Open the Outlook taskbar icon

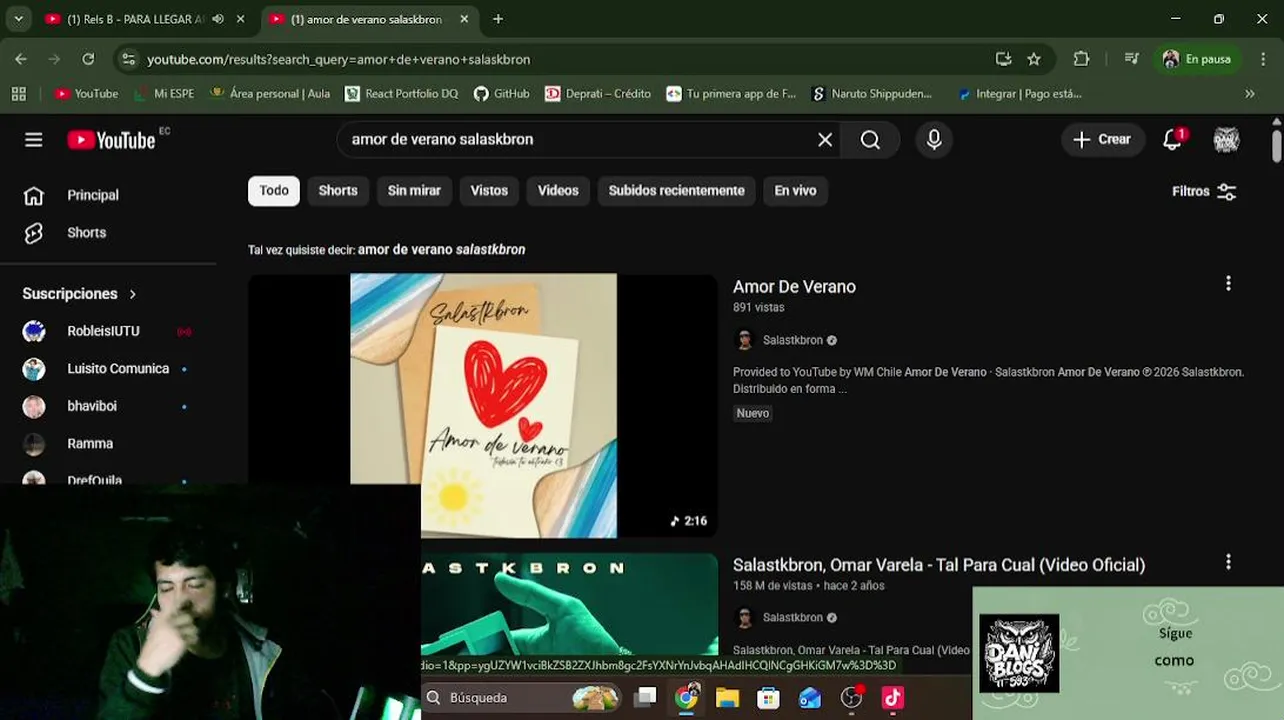(x=809, y=698)
